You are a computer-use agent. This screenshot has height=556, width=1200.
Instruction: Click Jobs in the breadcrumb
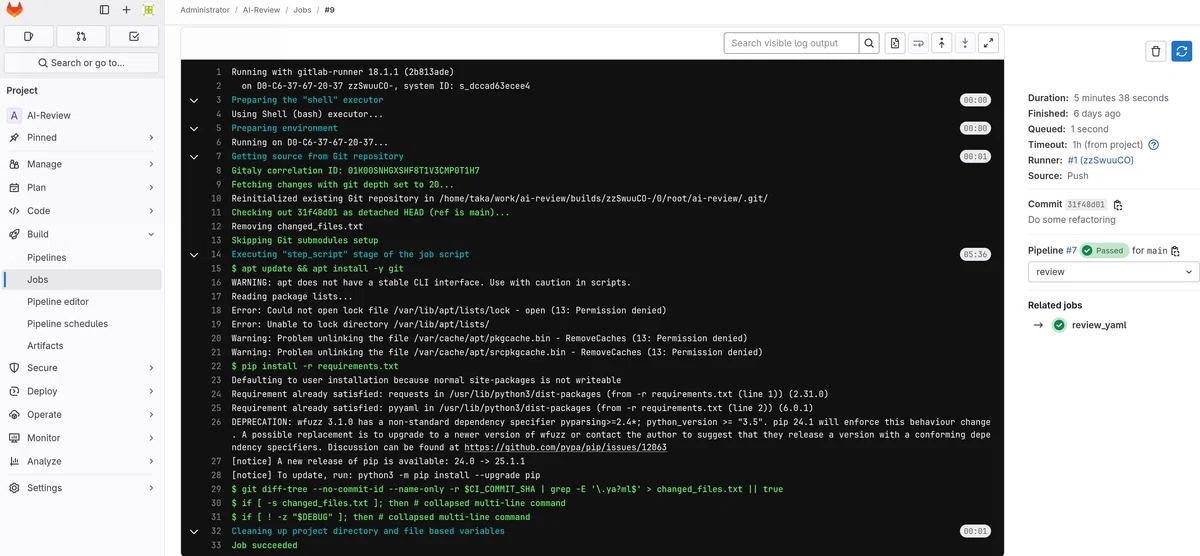(302, 10)
